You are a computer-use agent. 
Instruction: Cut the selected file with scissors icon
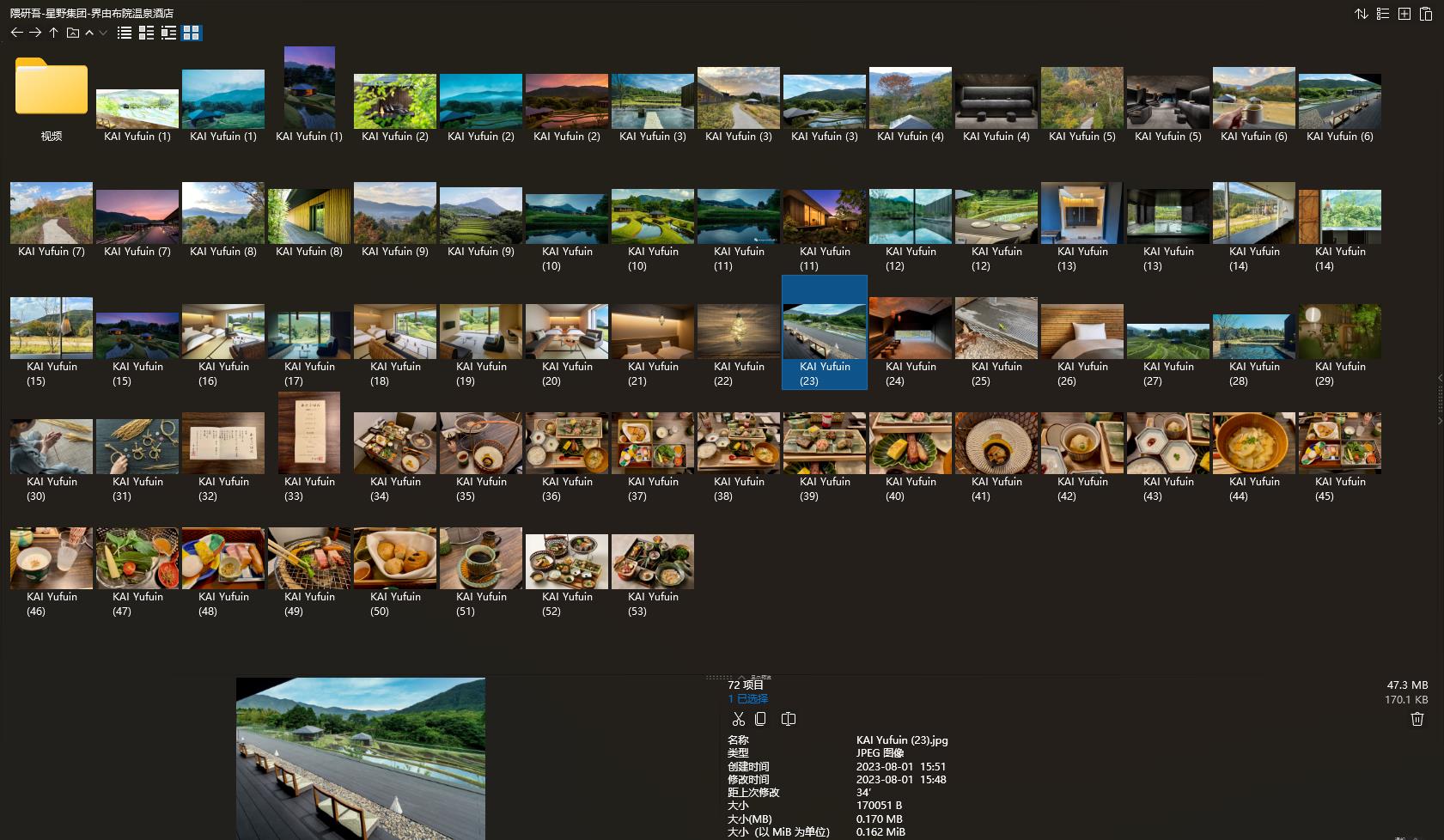click(738, 719)
